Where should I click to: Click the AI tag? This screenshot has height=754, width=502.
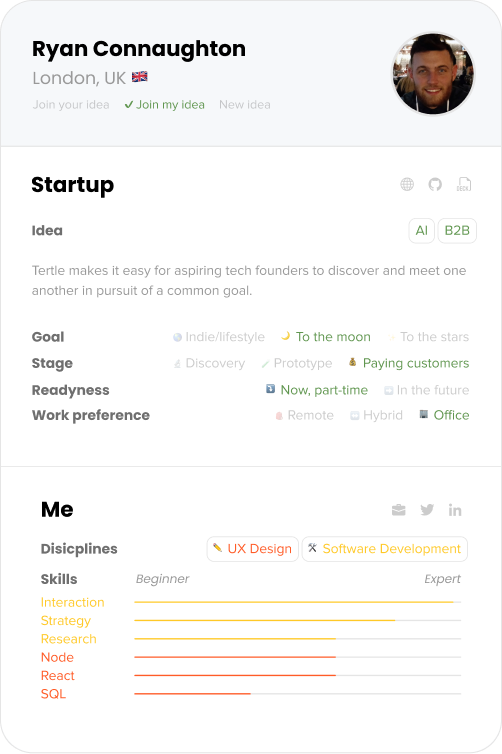(x=422, y=231)
